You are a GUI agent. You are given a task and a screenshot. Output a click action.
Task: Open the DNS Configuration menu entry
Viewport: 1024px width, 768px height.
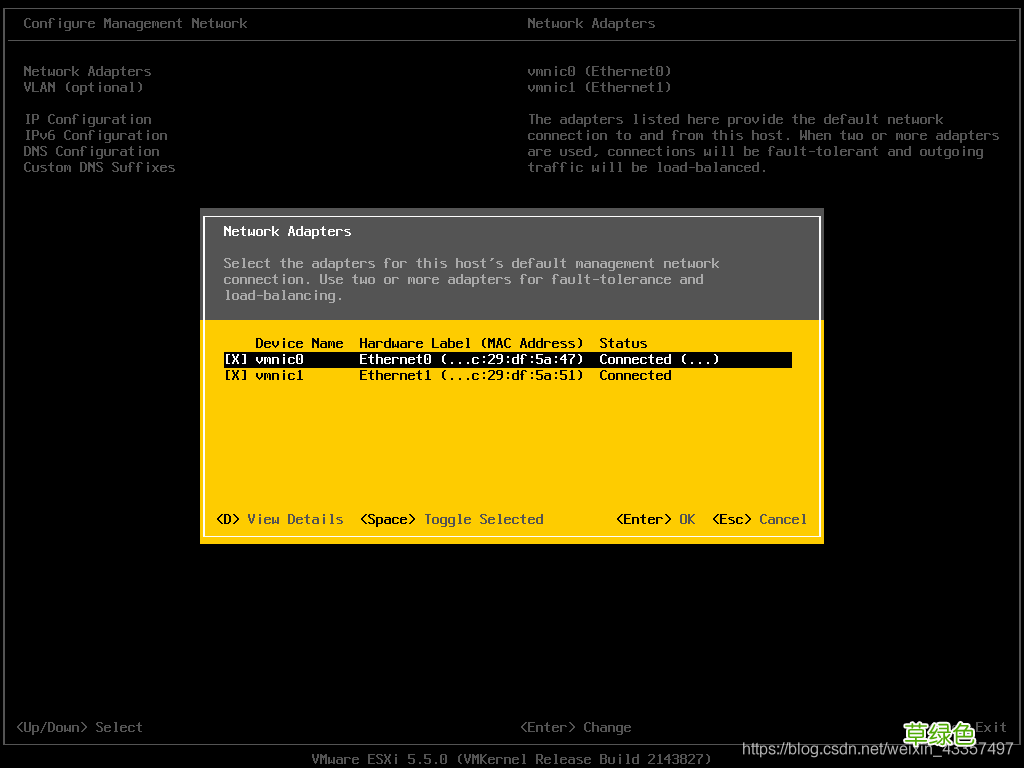[x=91, y=152]
